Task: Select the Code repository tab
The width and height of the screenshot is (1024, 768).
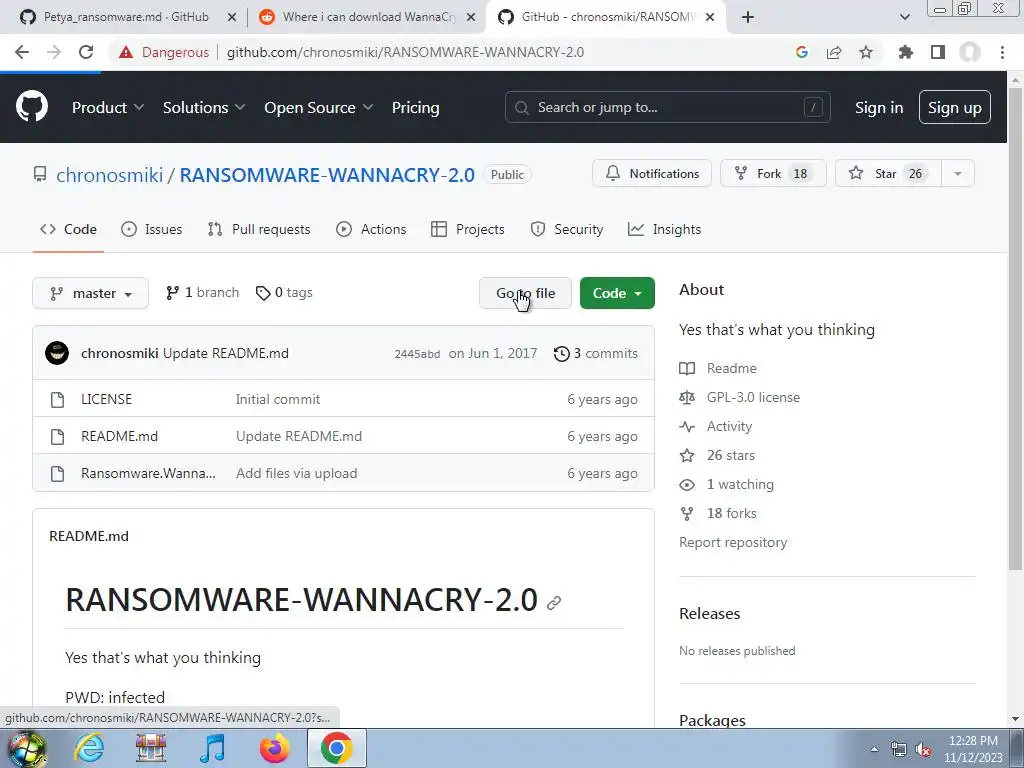Action: pos(69,229)
